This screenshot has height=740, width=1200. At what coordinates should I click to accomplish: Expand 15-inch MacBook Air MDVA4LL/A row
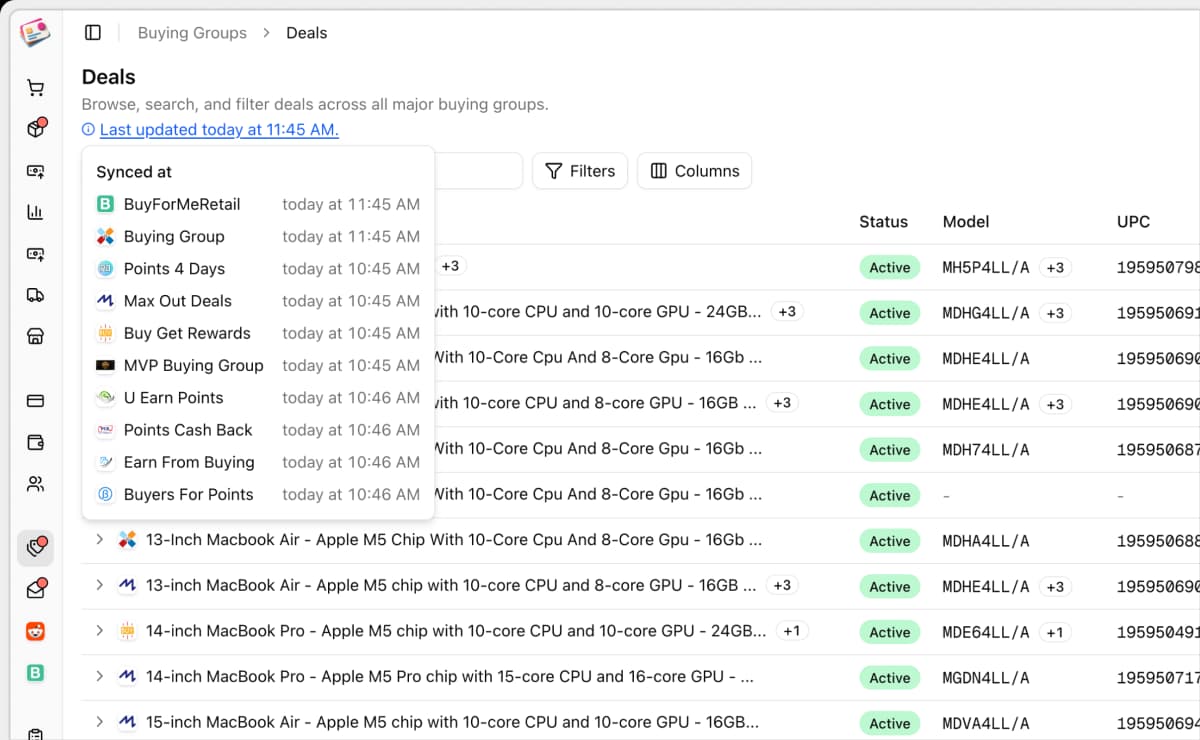(x=99, y=722)
